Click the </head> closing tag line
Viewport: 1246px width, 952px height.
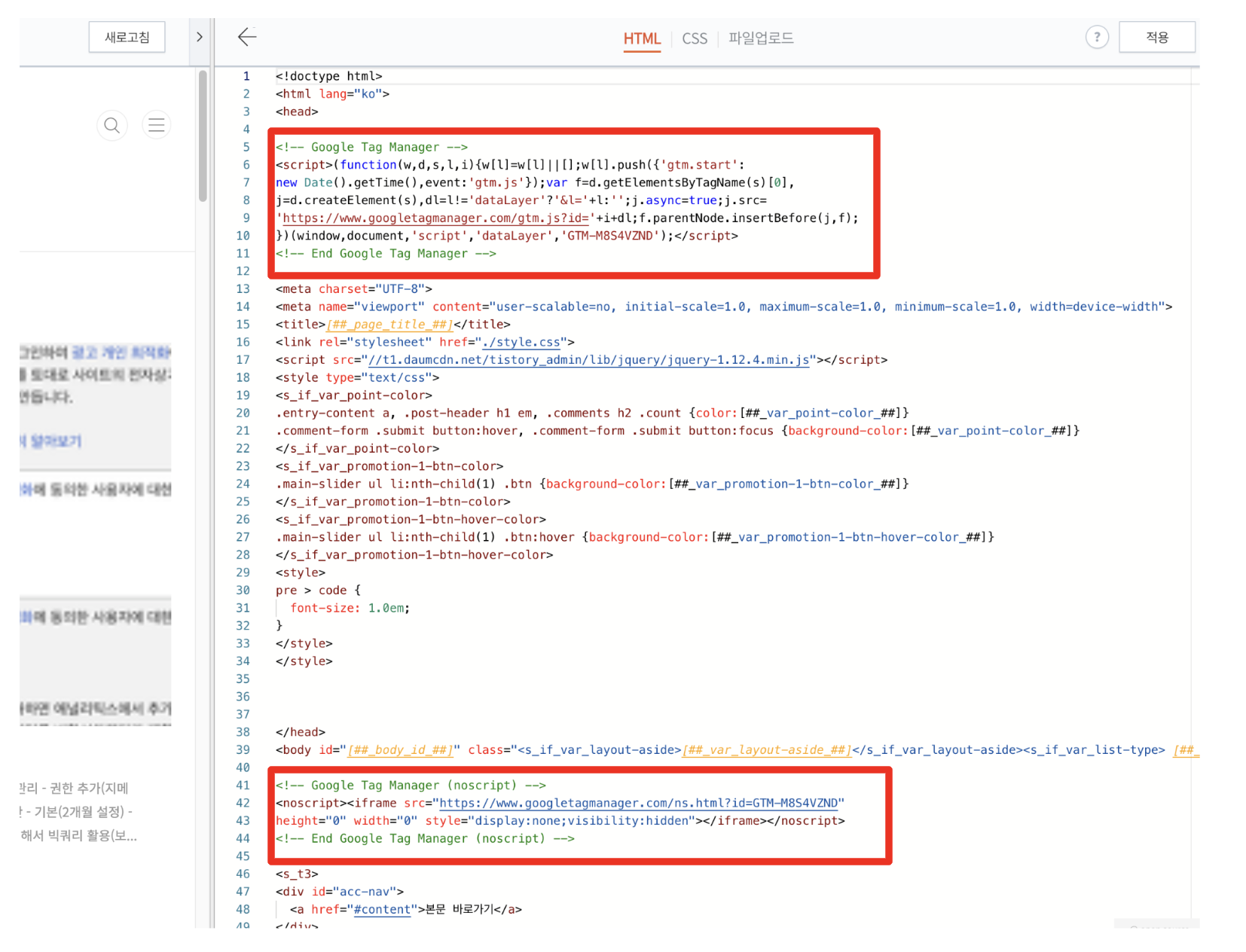[x=301, y=733]
